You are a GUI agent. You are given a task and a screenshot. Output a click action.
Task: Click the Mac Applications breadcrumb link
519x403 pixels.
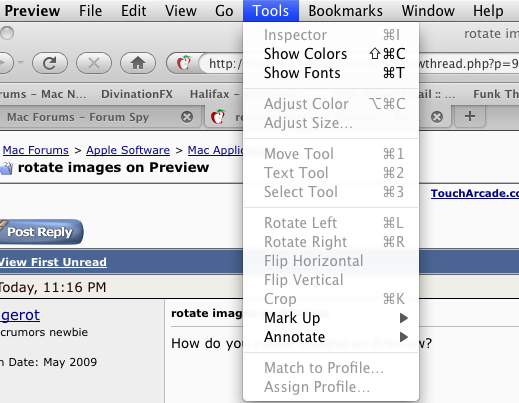[x=215, y=150]
